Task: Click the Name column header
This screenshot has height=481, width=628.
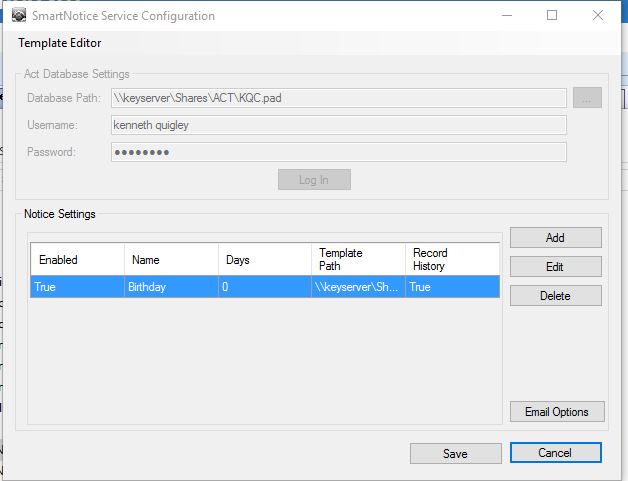Action: 171,260
